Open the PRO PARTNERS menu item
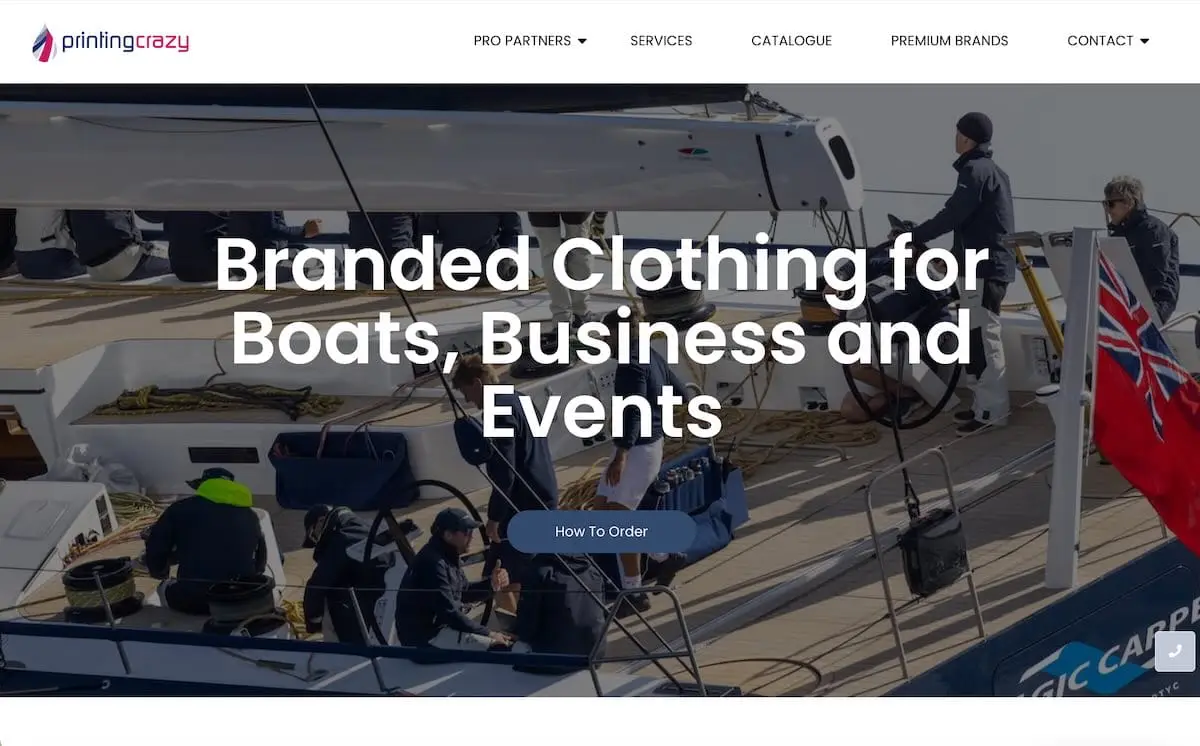 pyautogui.click(x=522, y=41)
